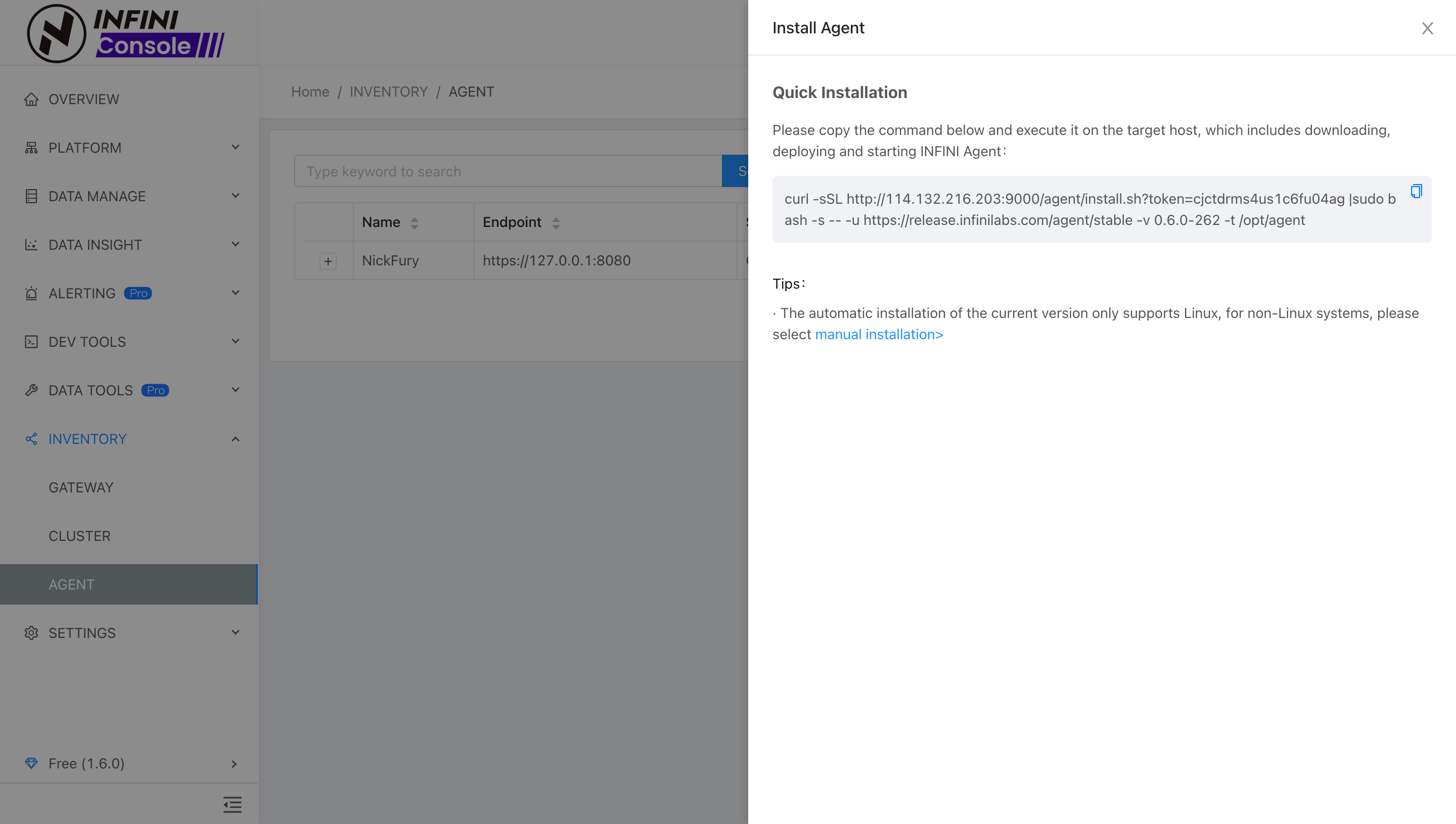Screen dimensions: 1456x824
Task: Click the blue Search button
Action: pyautogui.click(x=735, y=171)
